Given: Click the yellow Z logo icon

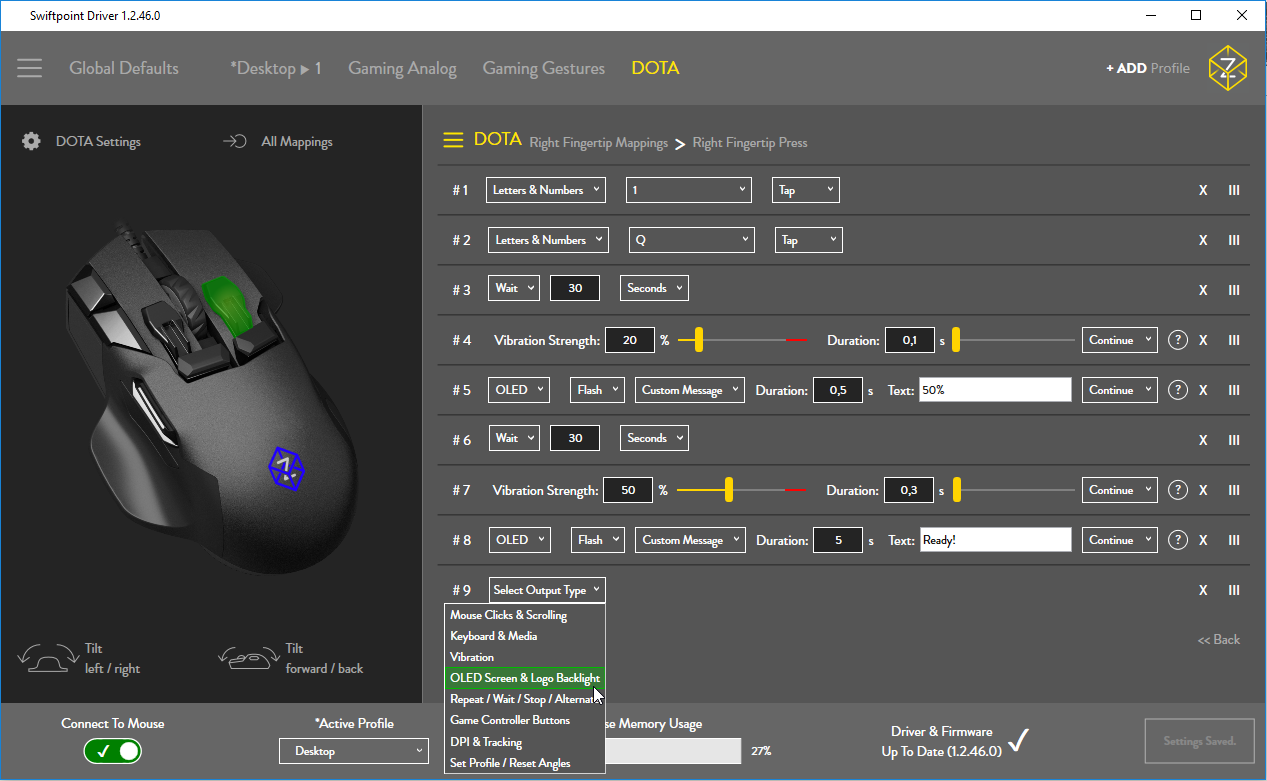Looking at the screenshot, I should pos(1227,68).
